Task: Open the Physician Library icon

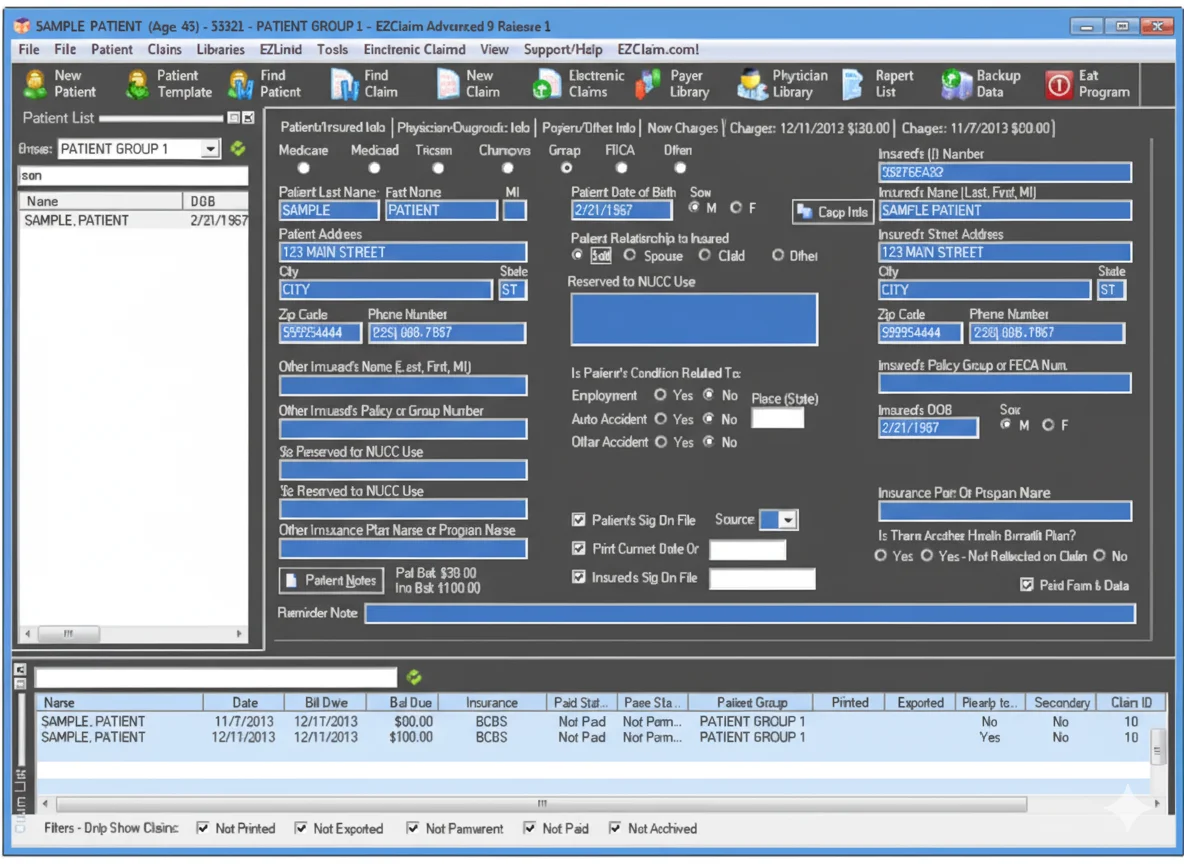Action: [752, 84]
